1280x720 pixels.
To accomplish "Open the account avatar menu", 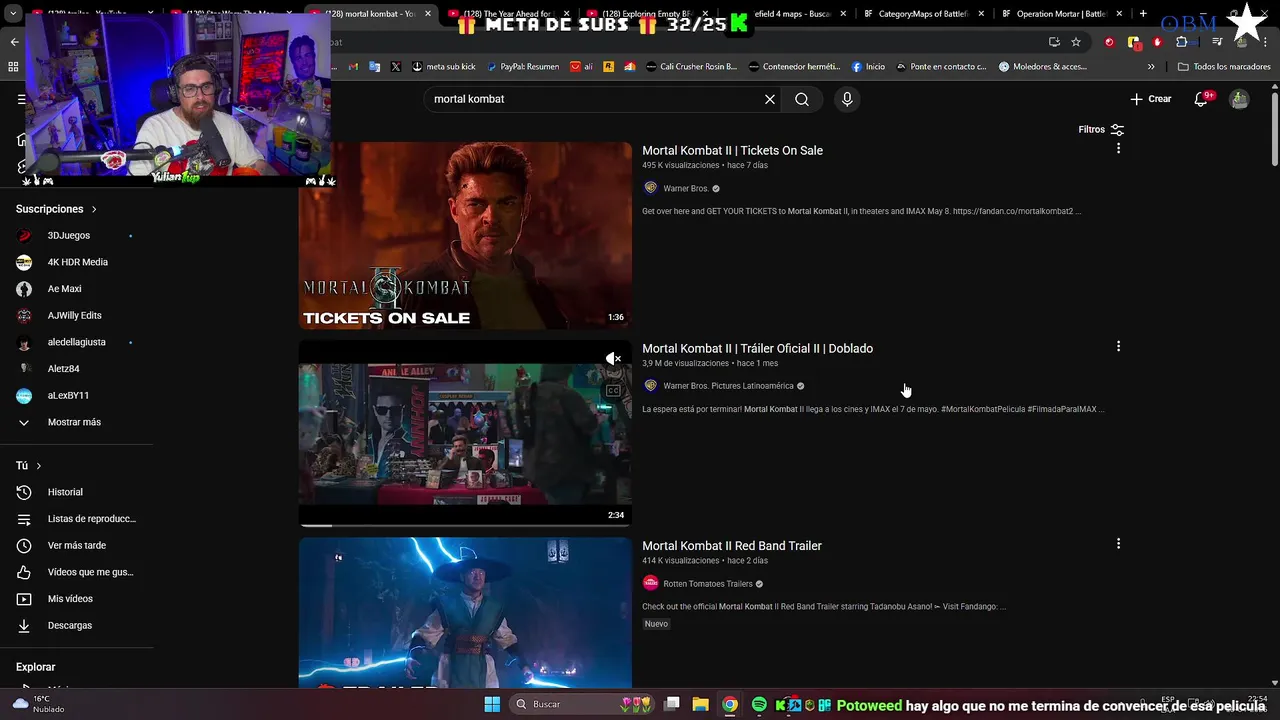I will tap(1239, 99).
